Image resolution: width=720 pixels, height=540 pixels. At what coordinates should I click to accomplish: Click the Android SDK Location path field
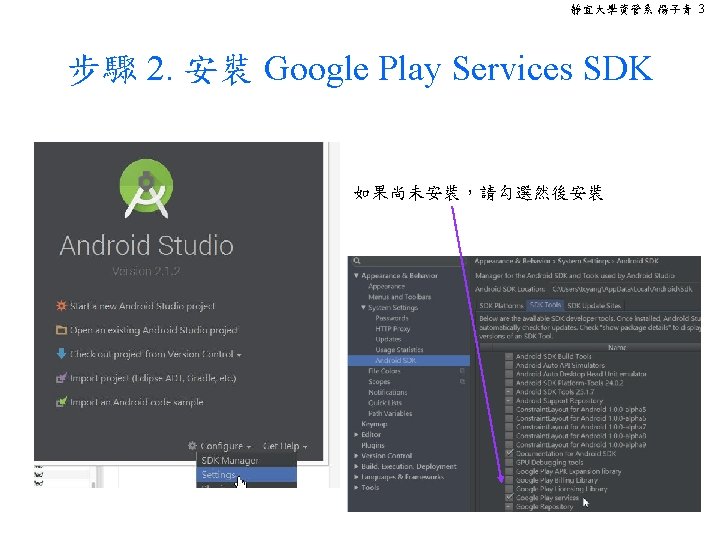point(624,289)
